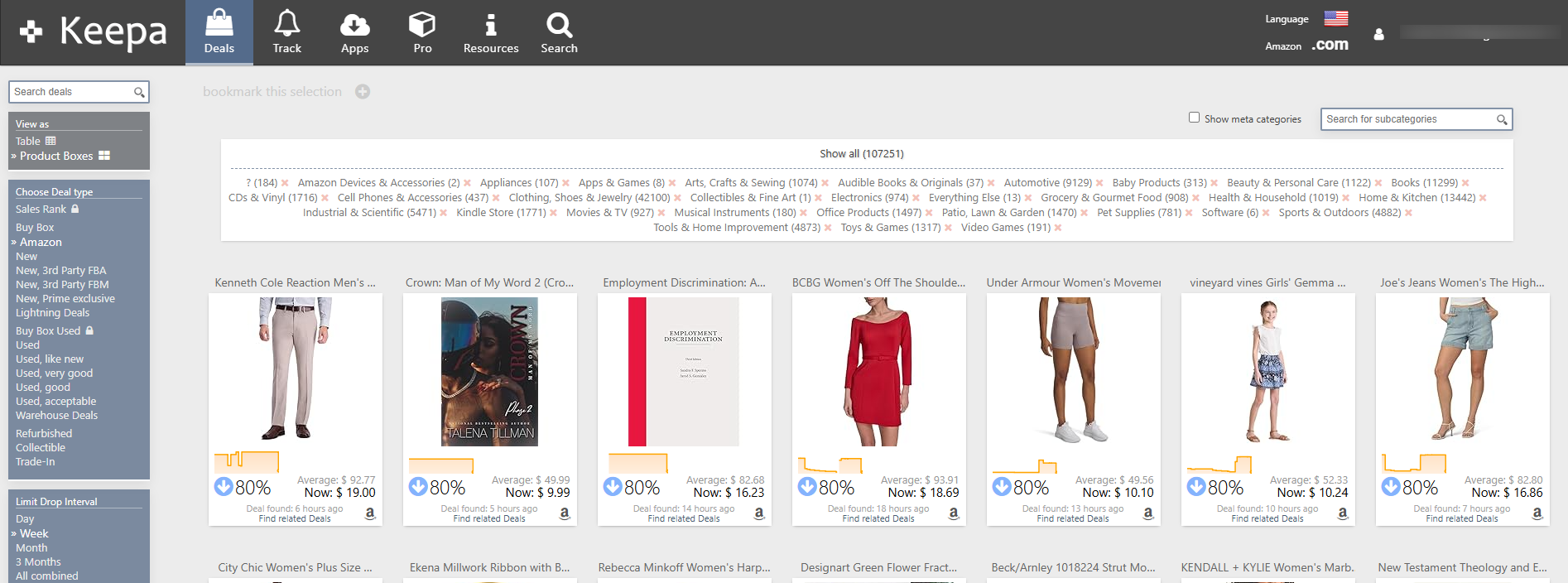Open City Chic Women's Plus Size title
The width and height of the screenshot is (1568, 583).
(295, 568)
